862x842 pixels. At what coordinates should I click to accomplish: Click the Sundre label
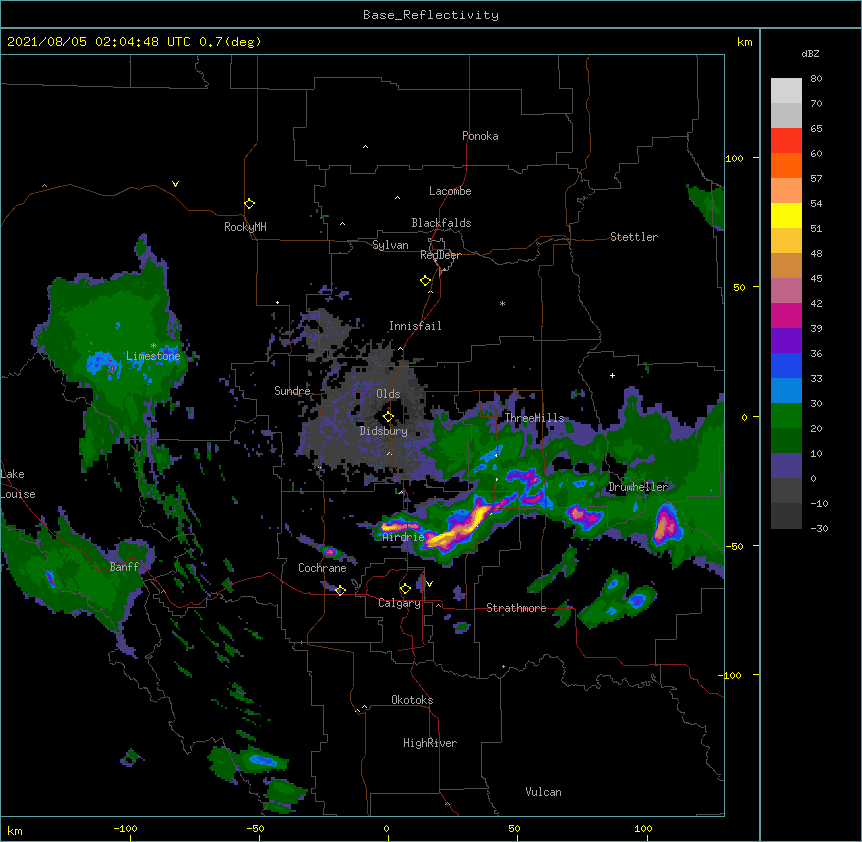(292, 391)
